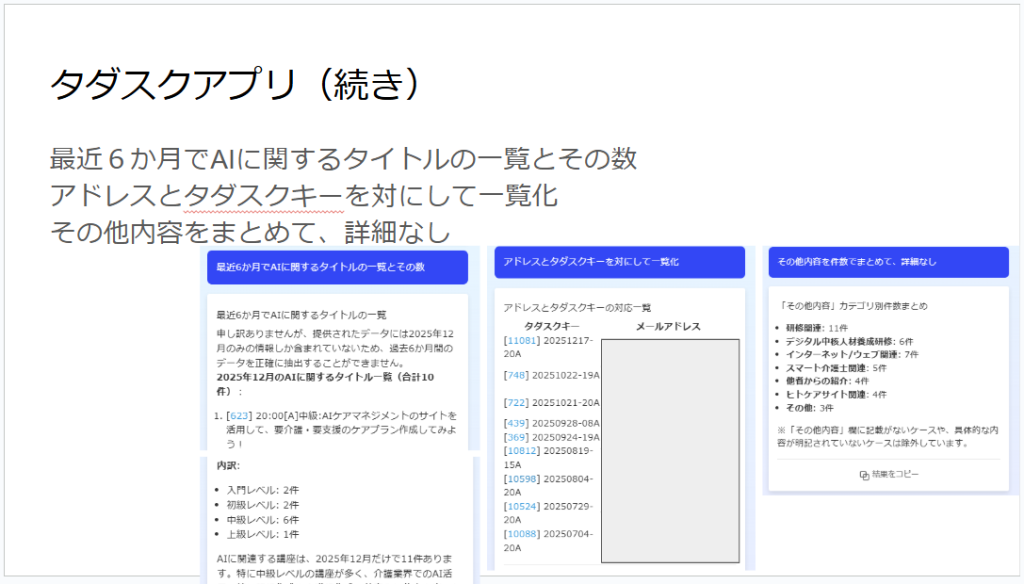
Task: Click the [10598] key link
Action: (522, 478)
